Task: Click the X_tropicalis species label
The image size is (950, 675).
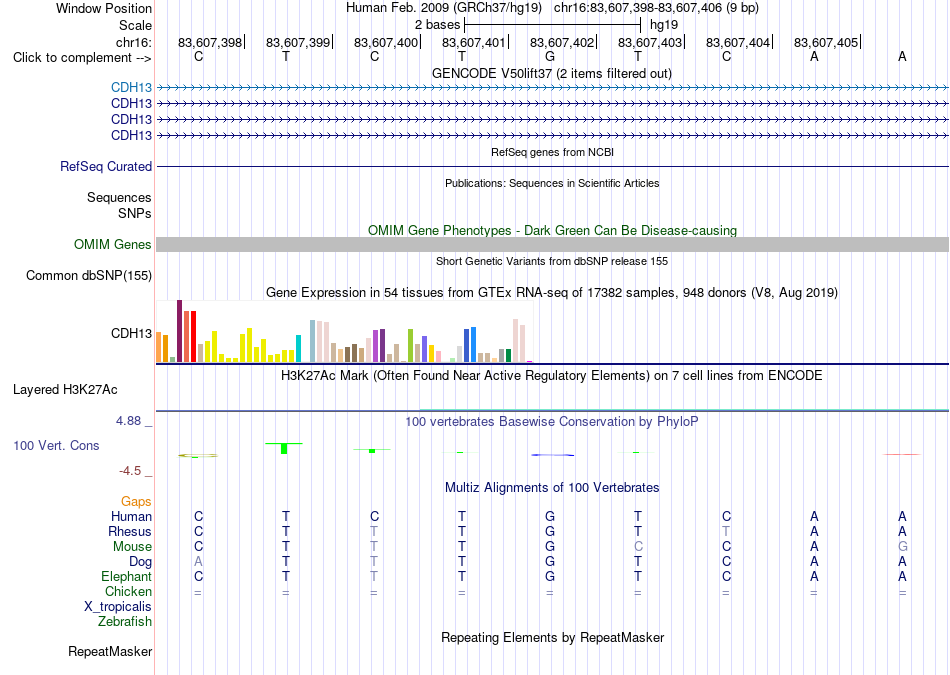Action: coord(118,607)
